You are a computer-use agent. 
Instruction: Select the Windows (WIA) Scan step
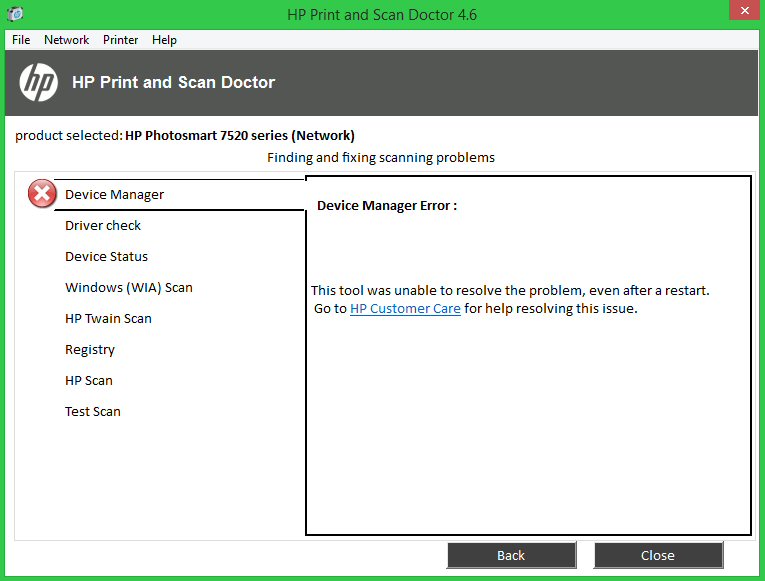(x=129, y=287)
